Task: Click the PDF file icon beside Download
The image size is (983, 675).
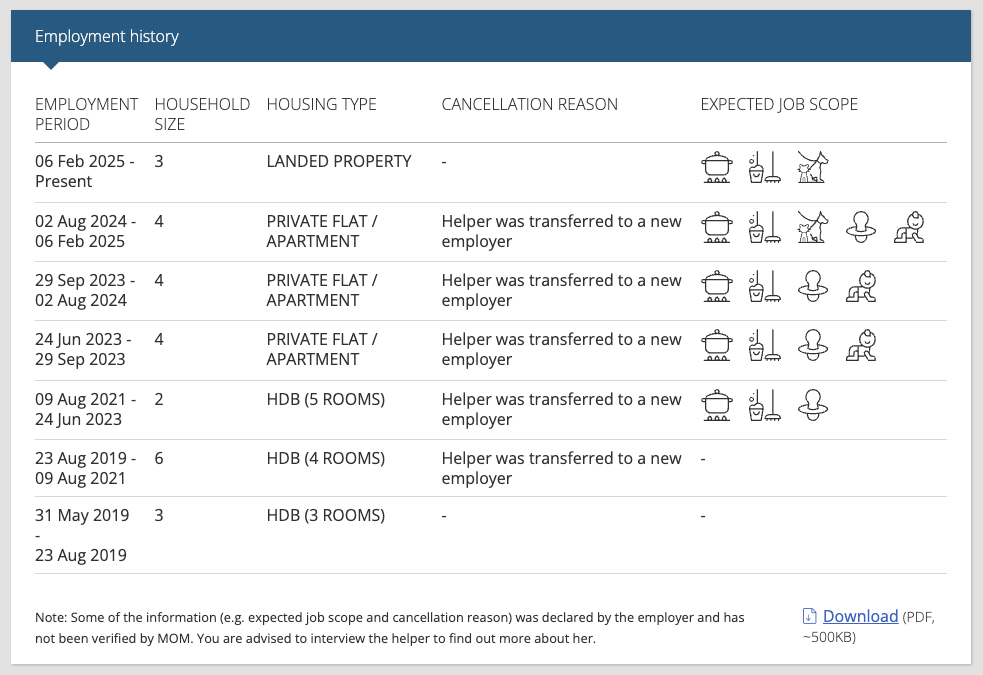Action: [x=809, y=616]
